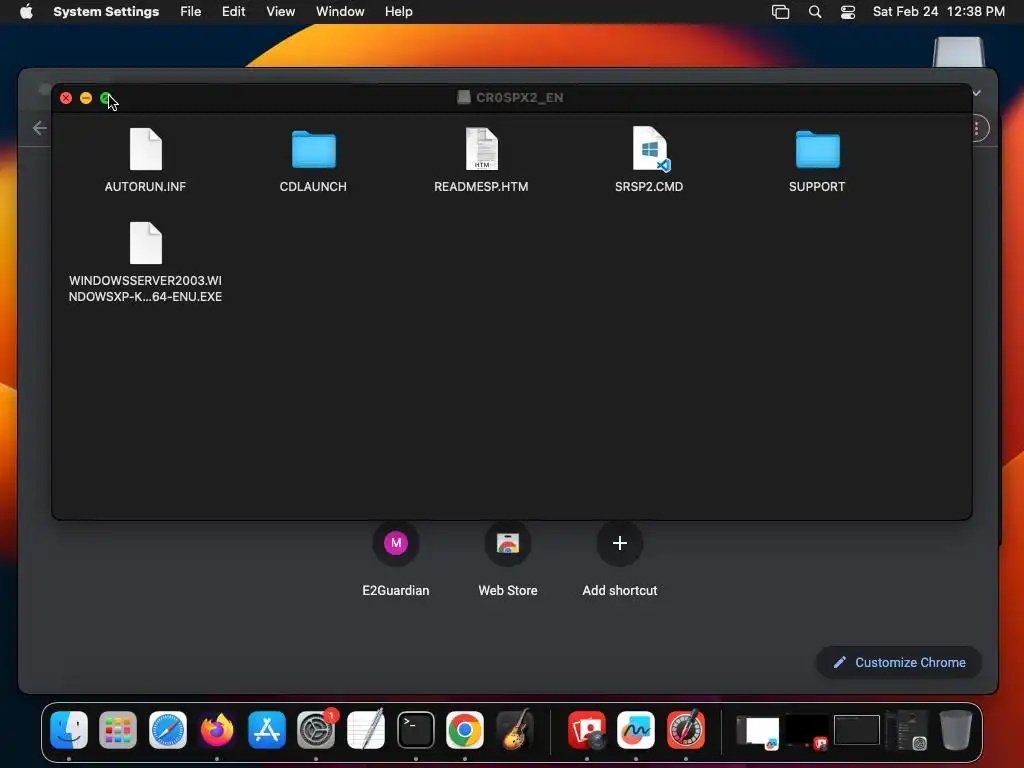Restore the minimized white window in Dock
1024x768 pixels.
pyautogui.click(x=758, y=731)
